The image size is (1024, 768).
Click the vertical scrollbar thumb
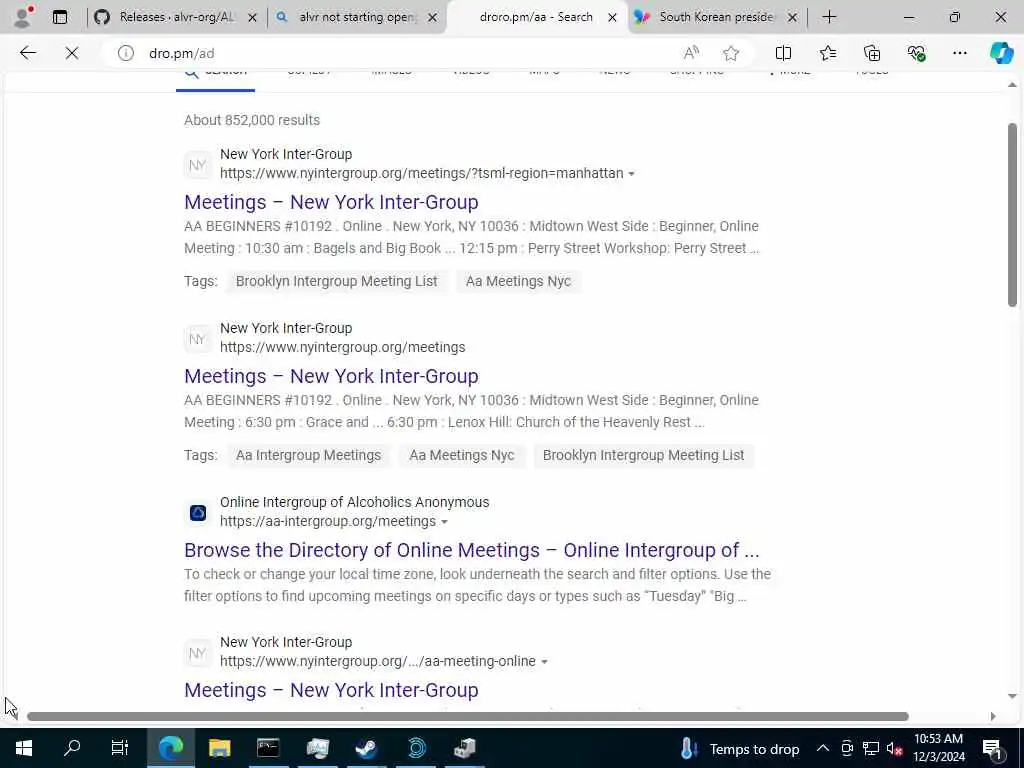click(x=1012, y=214)
